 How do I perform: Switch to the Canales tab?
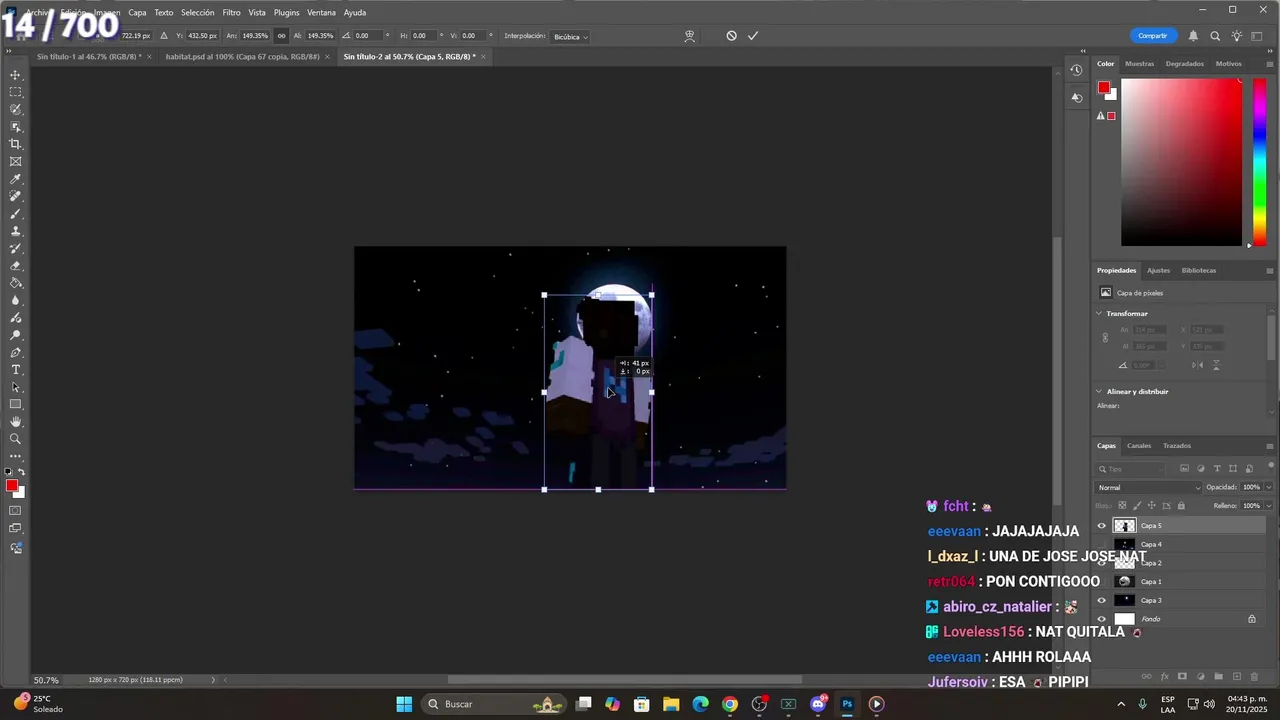[1139, 446]
